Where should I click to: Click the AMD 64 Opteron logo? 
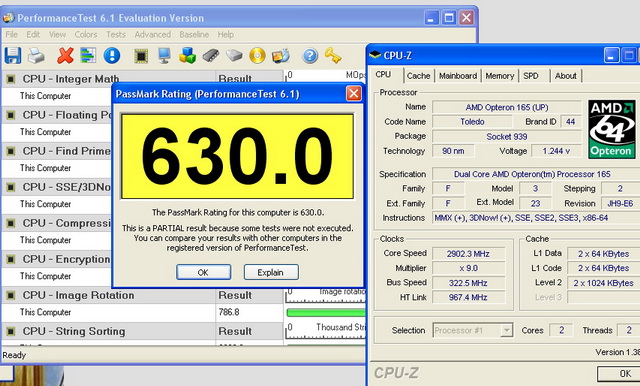click(612, 129)
